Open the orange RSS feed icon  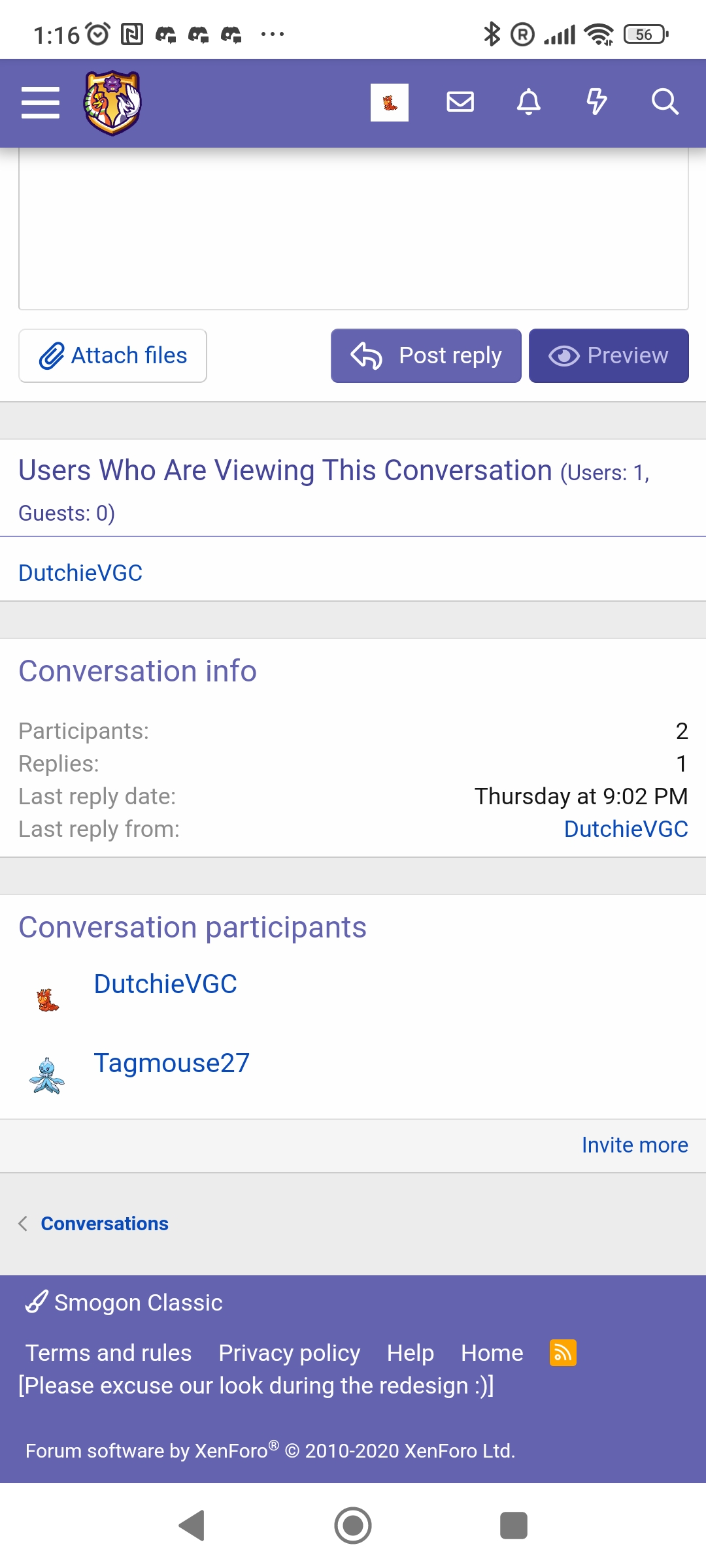[x=563, y=1352]
